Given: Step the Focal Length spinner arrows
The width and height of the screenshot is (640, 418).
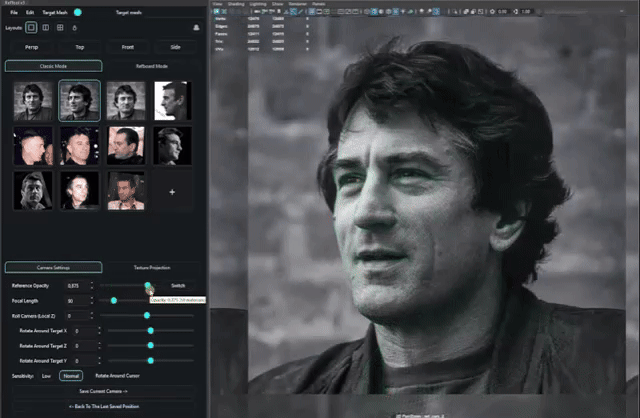Looking at the screenshot, I should click(x=92, y=300).
